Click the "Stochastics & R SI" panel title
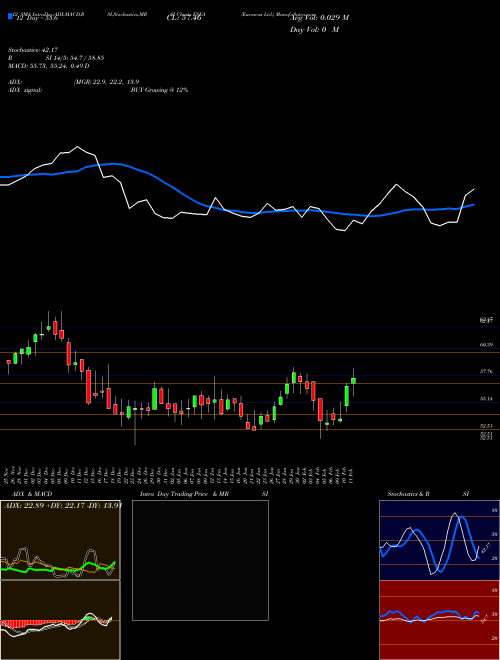The height and width of the screenshot is (660, 500). coord(428,494)
